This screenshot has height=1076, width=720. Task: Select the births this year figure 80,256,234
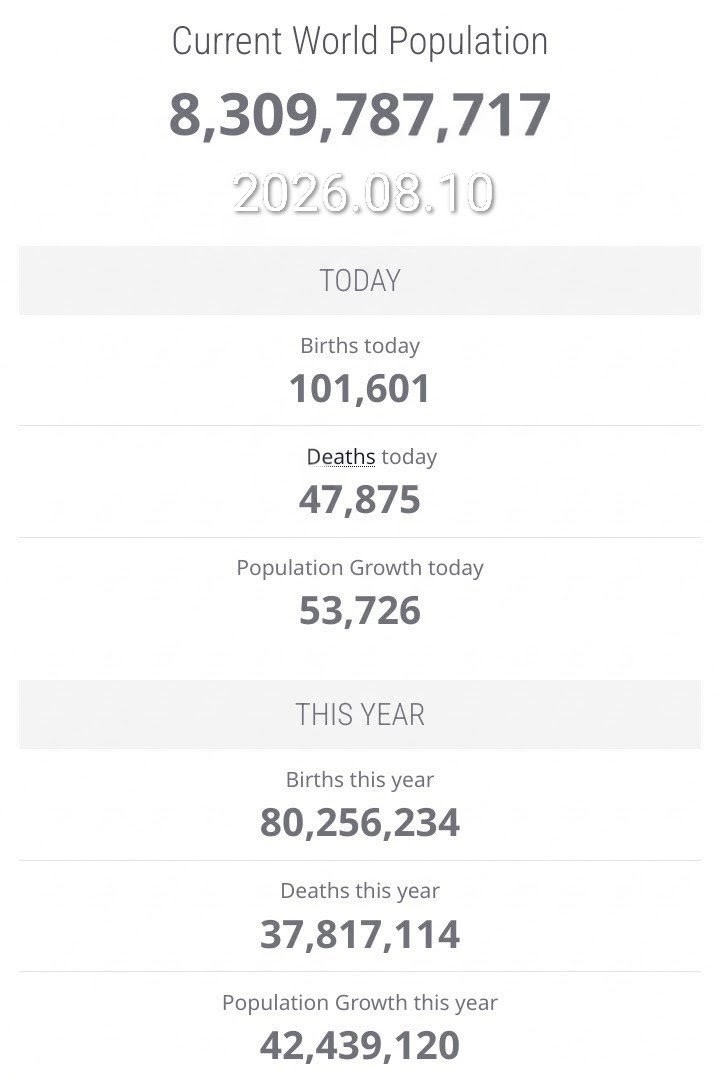tap(360, 823)
